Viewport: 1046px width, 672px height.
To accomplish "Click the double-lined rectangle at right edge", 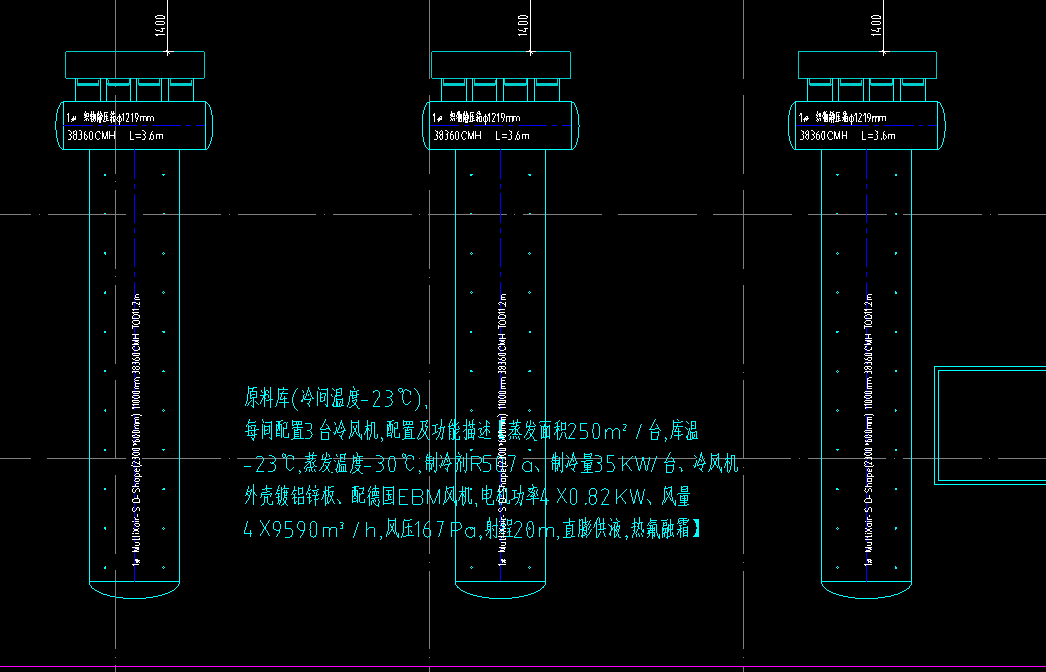I will tap(990, 426).
